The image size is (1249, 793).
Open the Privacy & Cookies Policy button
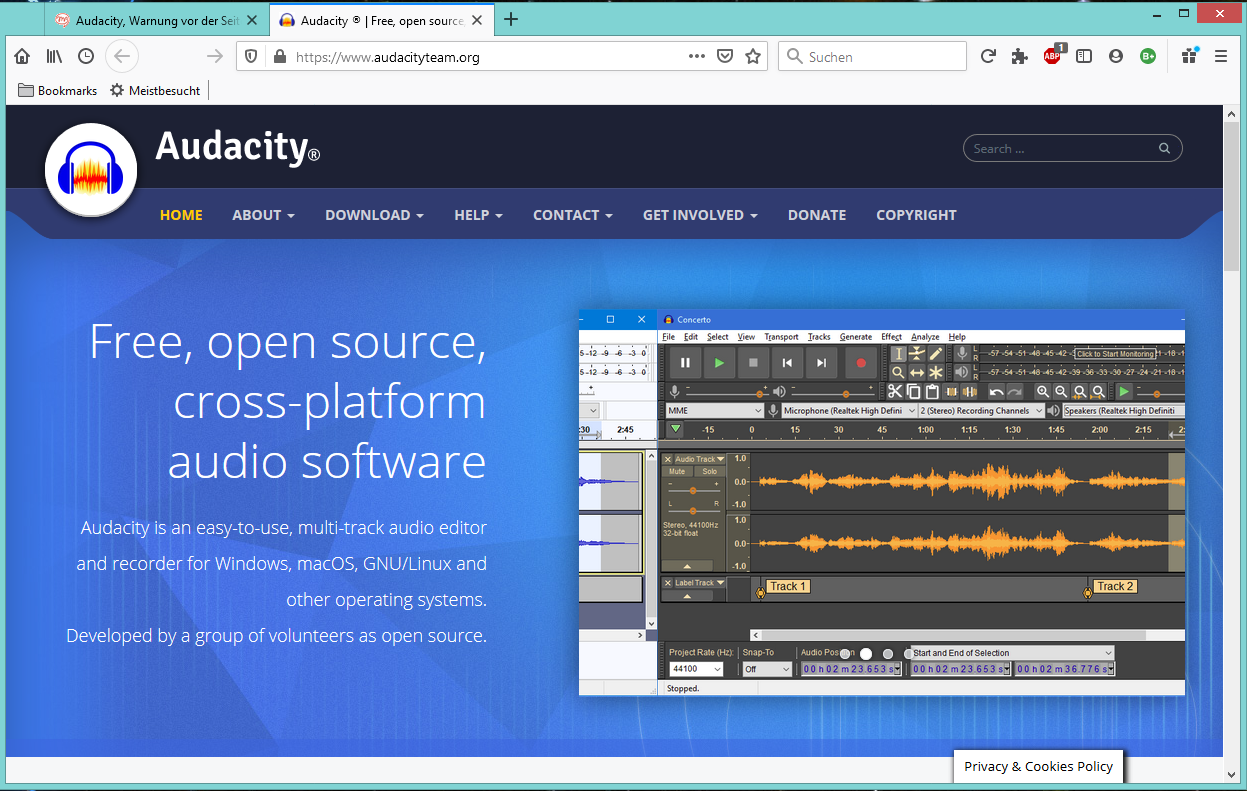(x=1038, y=766)
